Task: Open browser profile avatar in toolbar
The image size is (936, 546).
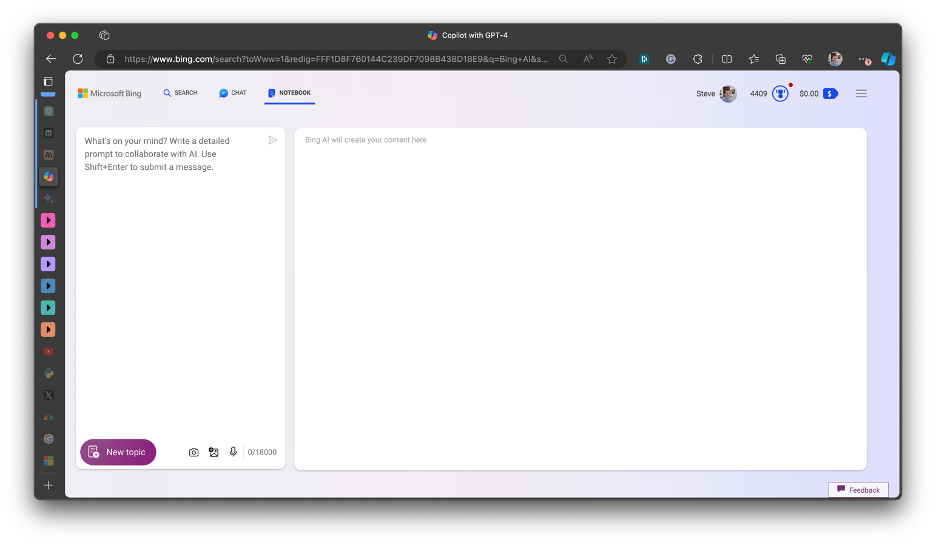Action: point(835,58)
